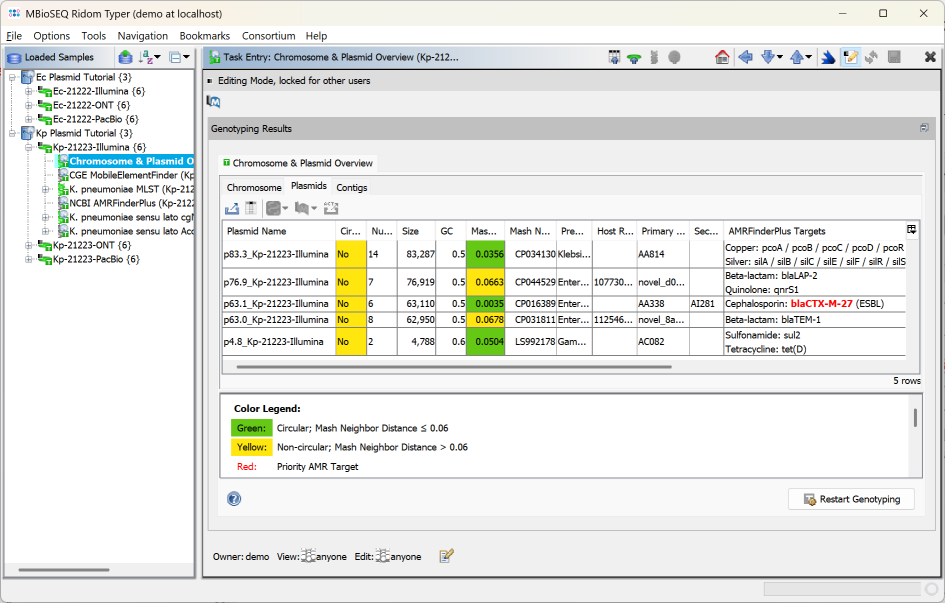The width and height of the screenshot is (945, 603).
Task: Switch to the Contigs tab
Action: (x=352, y=186)
